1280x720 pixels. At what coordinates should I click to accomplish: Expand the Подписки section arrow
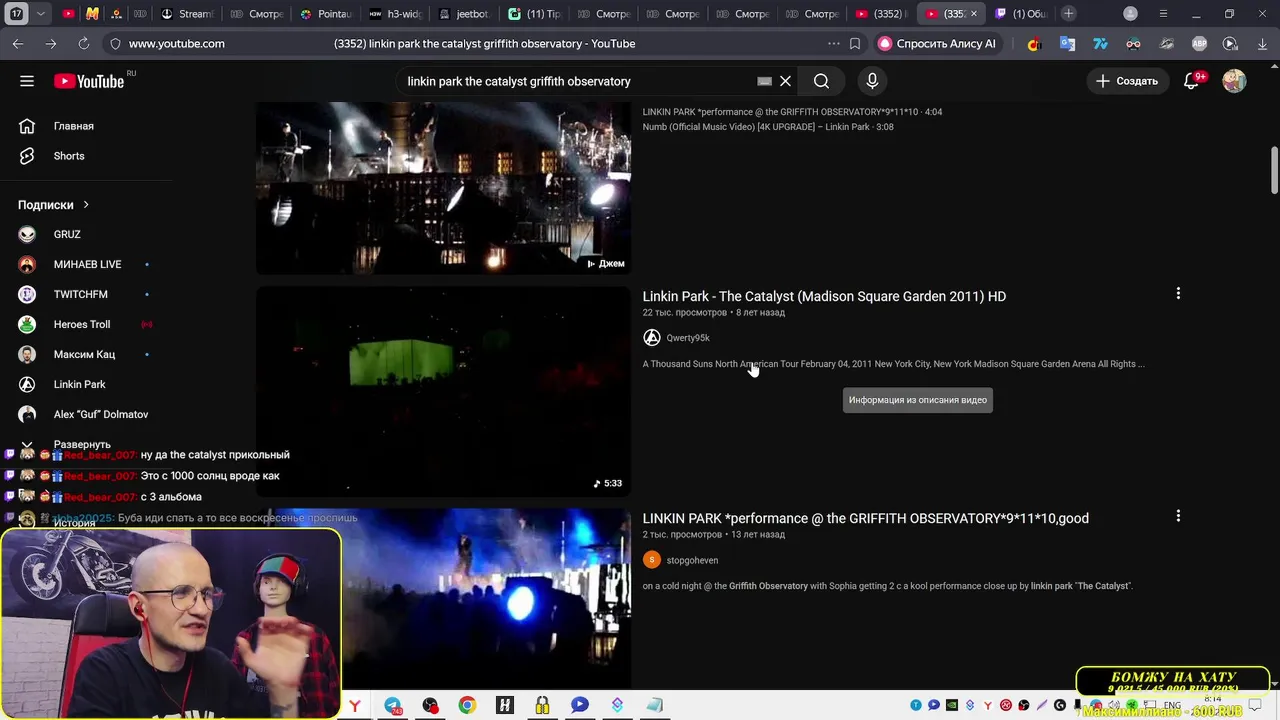(x=86, y=205)
